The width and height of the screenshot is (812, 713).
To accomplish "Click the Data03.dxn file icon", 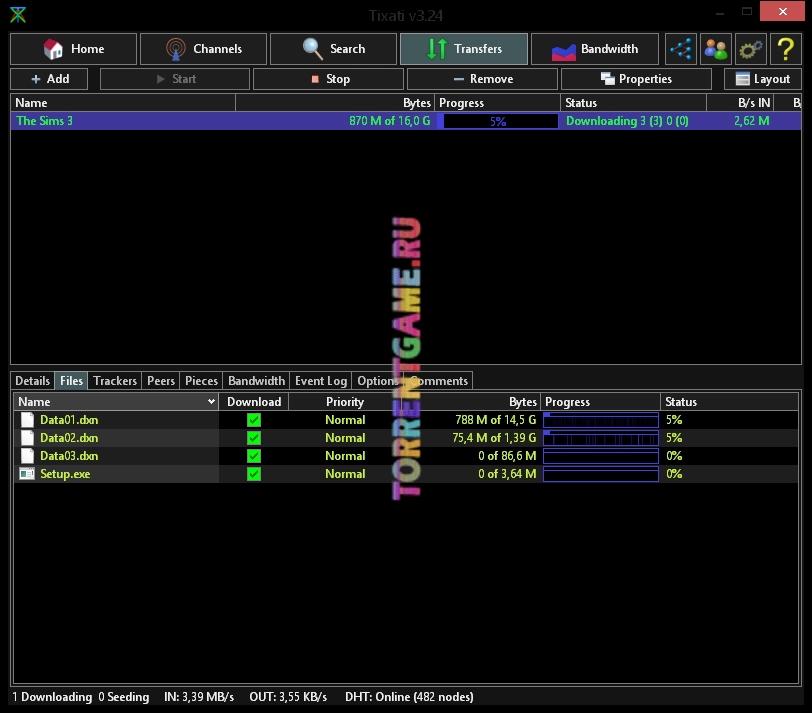I will tap(27, 456).
